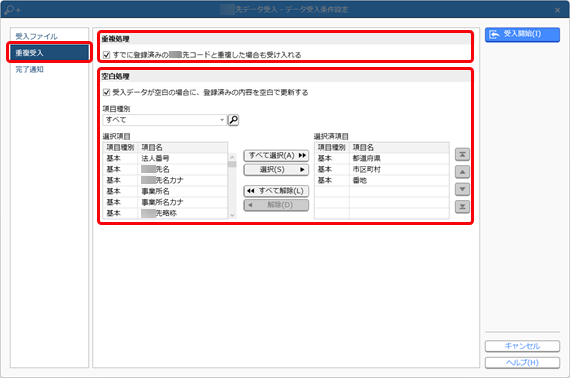Toggle accept duplicate codes checkbox
This screenshot has height=378, width=570.
[107, 55]
